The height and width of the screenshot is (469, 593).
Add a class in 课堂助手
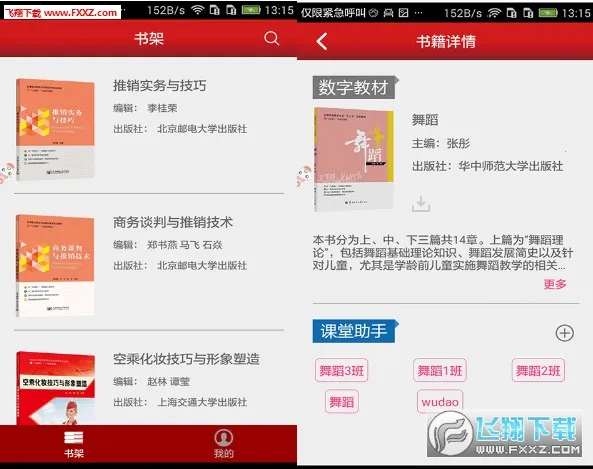coord(564,333)
